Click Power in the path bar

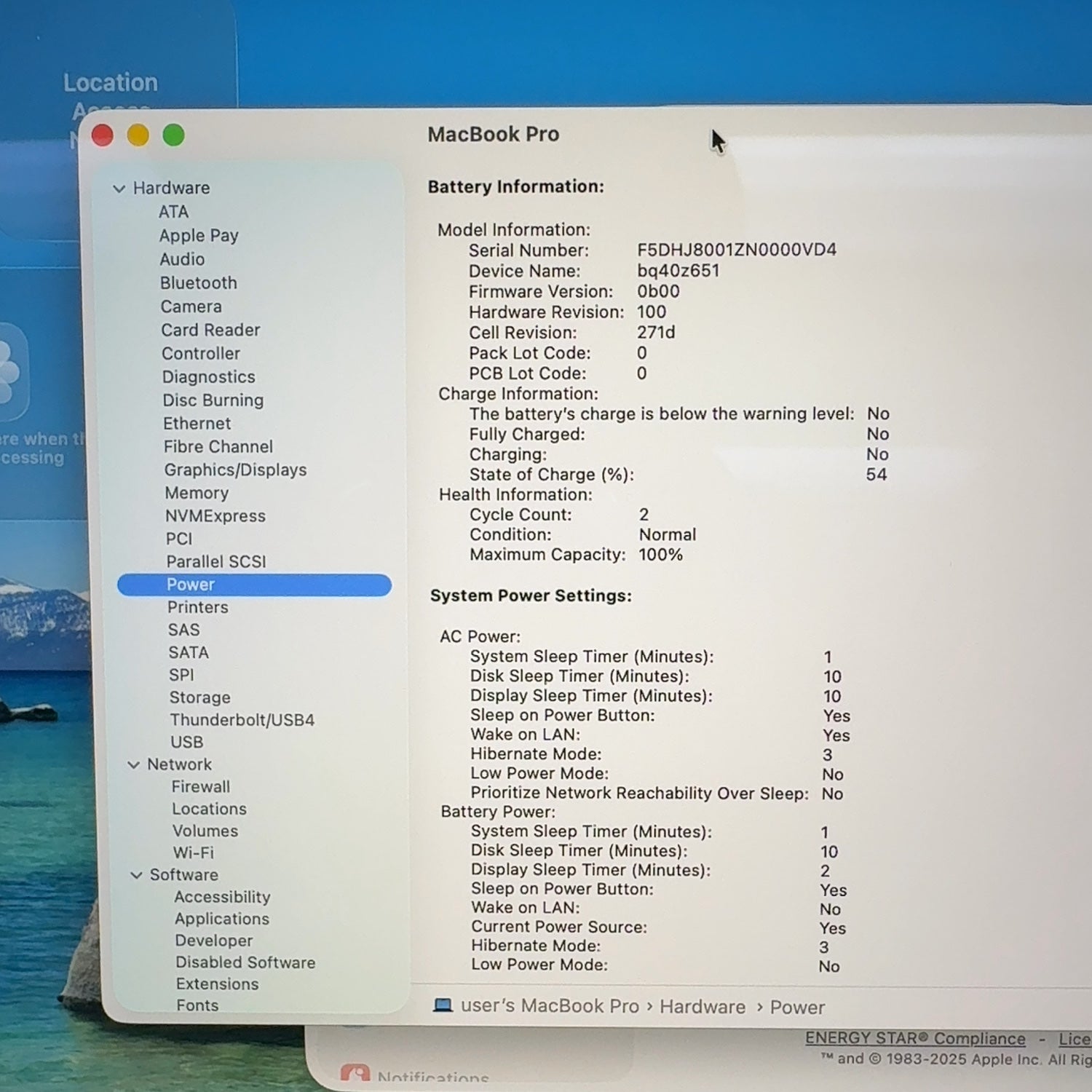click(x=797, y=1008)
